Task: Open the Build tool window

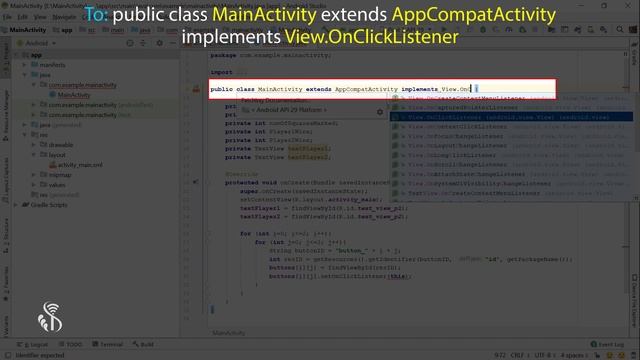Action: point(143,344)
